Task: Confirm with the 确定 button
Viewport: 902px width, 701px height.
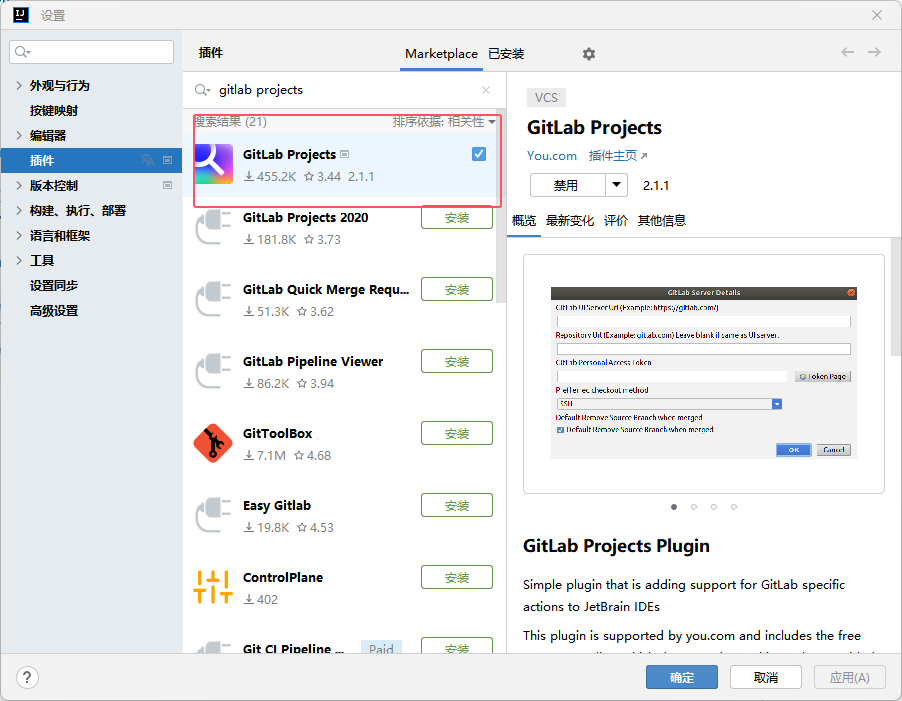Action: pos(682,677)
